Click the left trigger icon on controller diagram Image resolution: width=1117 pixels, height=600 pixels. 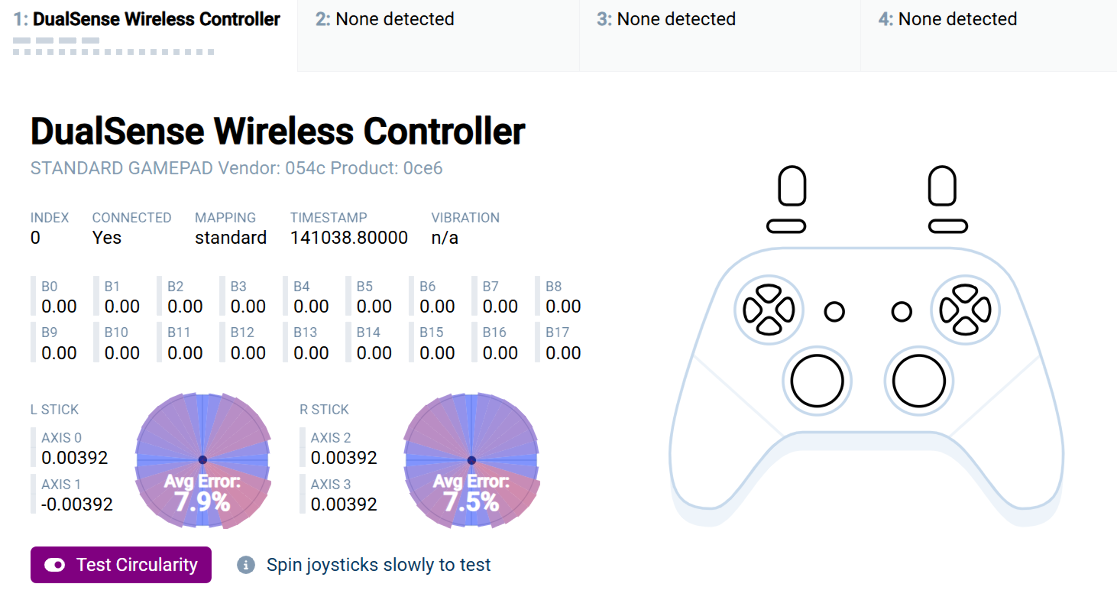[792, 187]
